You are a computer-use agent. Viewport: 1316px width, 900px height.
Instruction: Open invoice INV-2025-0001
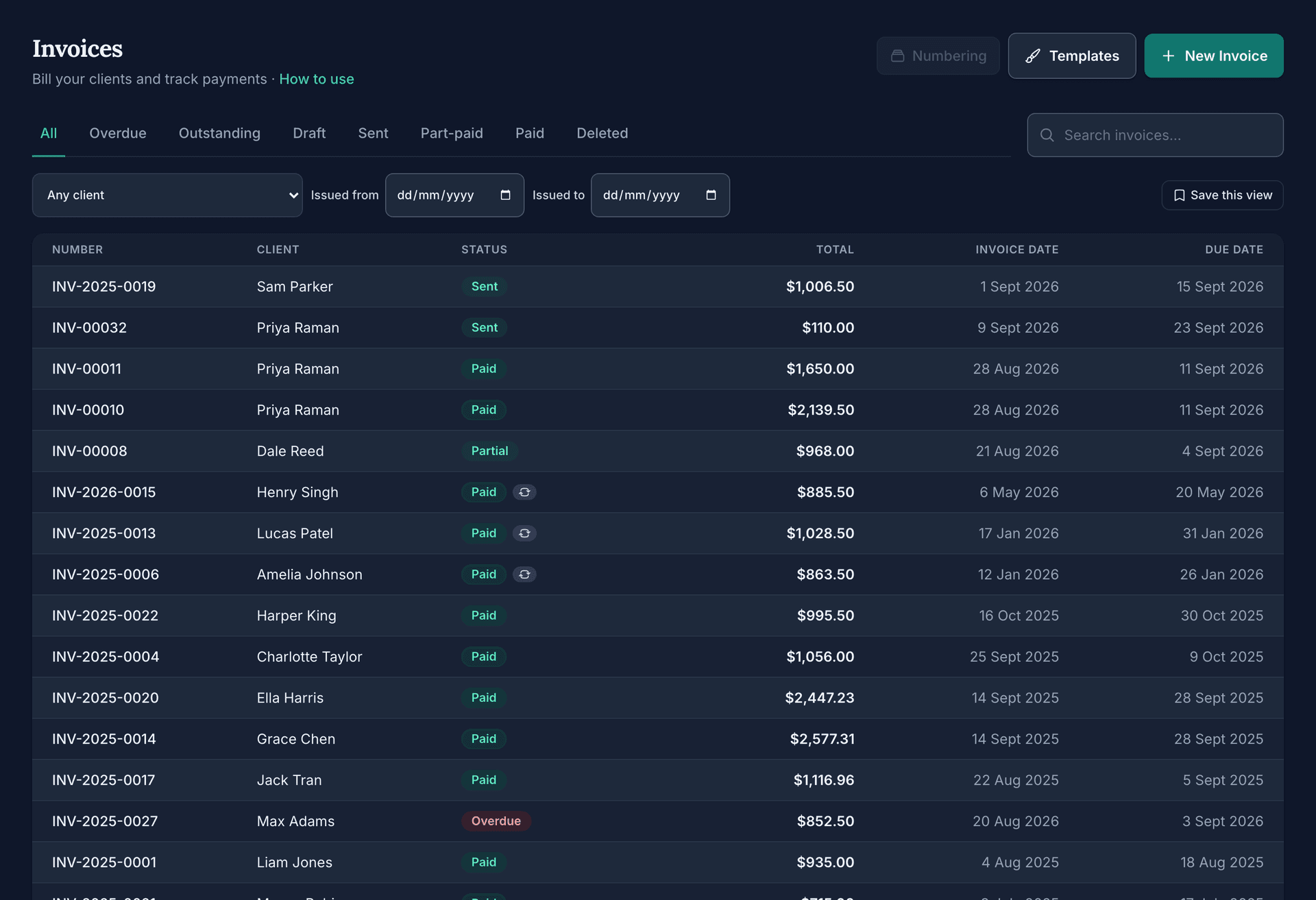[104, 862]
